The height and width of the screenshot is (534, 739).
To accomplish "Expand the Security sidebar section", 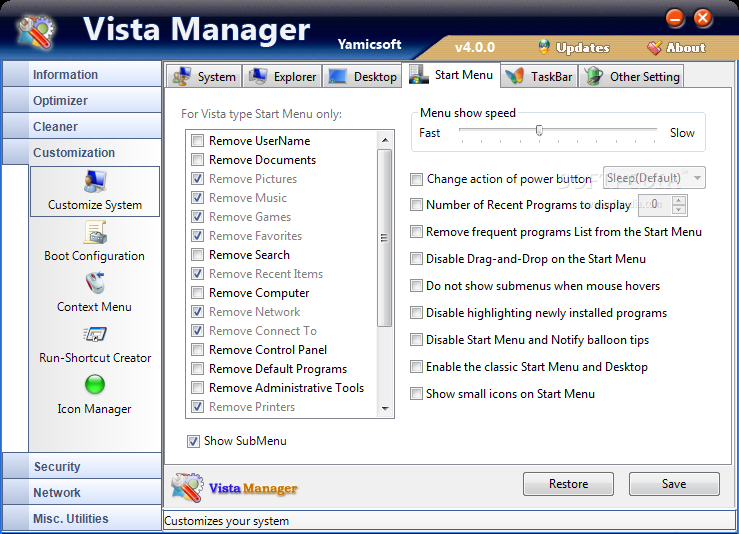I will 82,467.
